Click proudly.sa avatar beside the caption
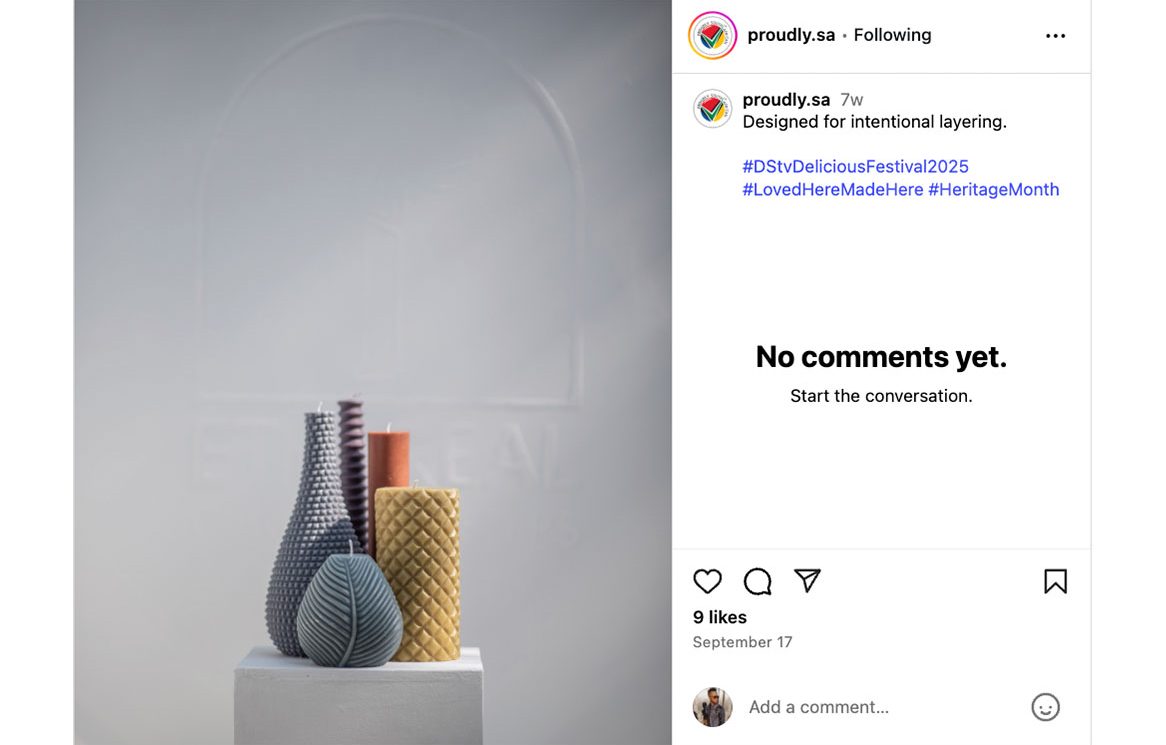Image resolution: width=1166 pixels, height=745 pixels. click(713, 109)
